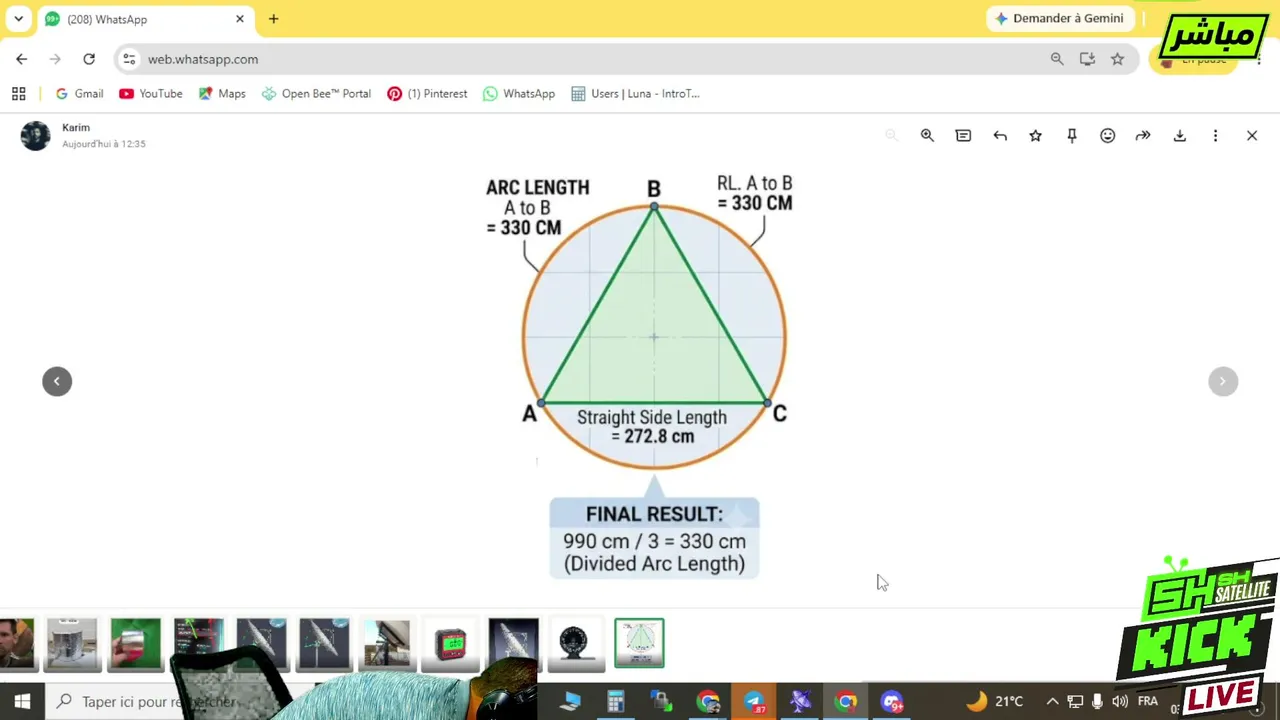This screenshot has height=720, width=1280.
Task: Click the install app icon in address bar
Action: pos(1087,59)
